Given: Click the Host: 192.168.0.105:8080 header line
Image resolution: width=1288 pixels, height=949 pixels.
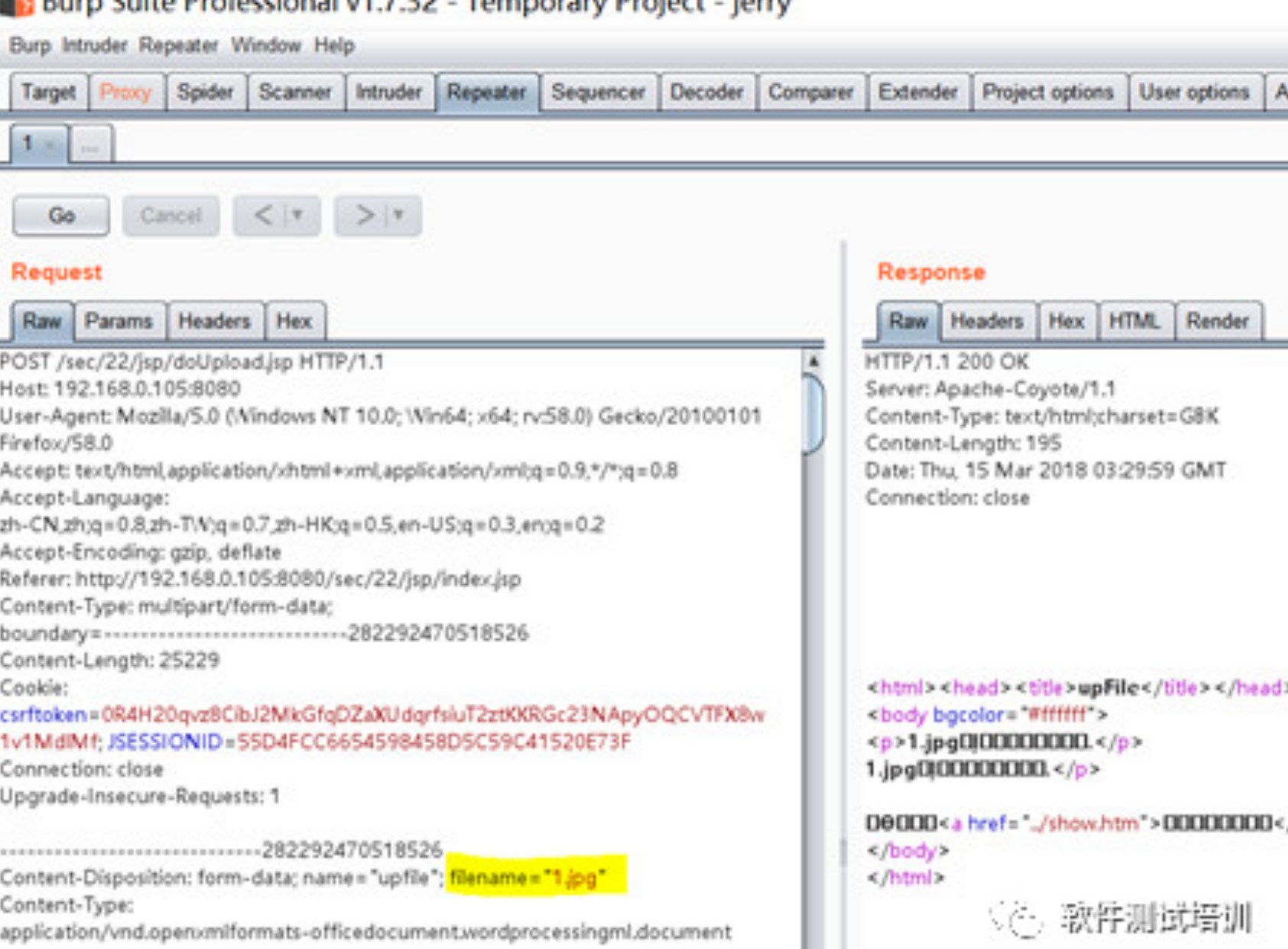Looking at the screenshot, I should pyautogui.click(x=120, y=389).
